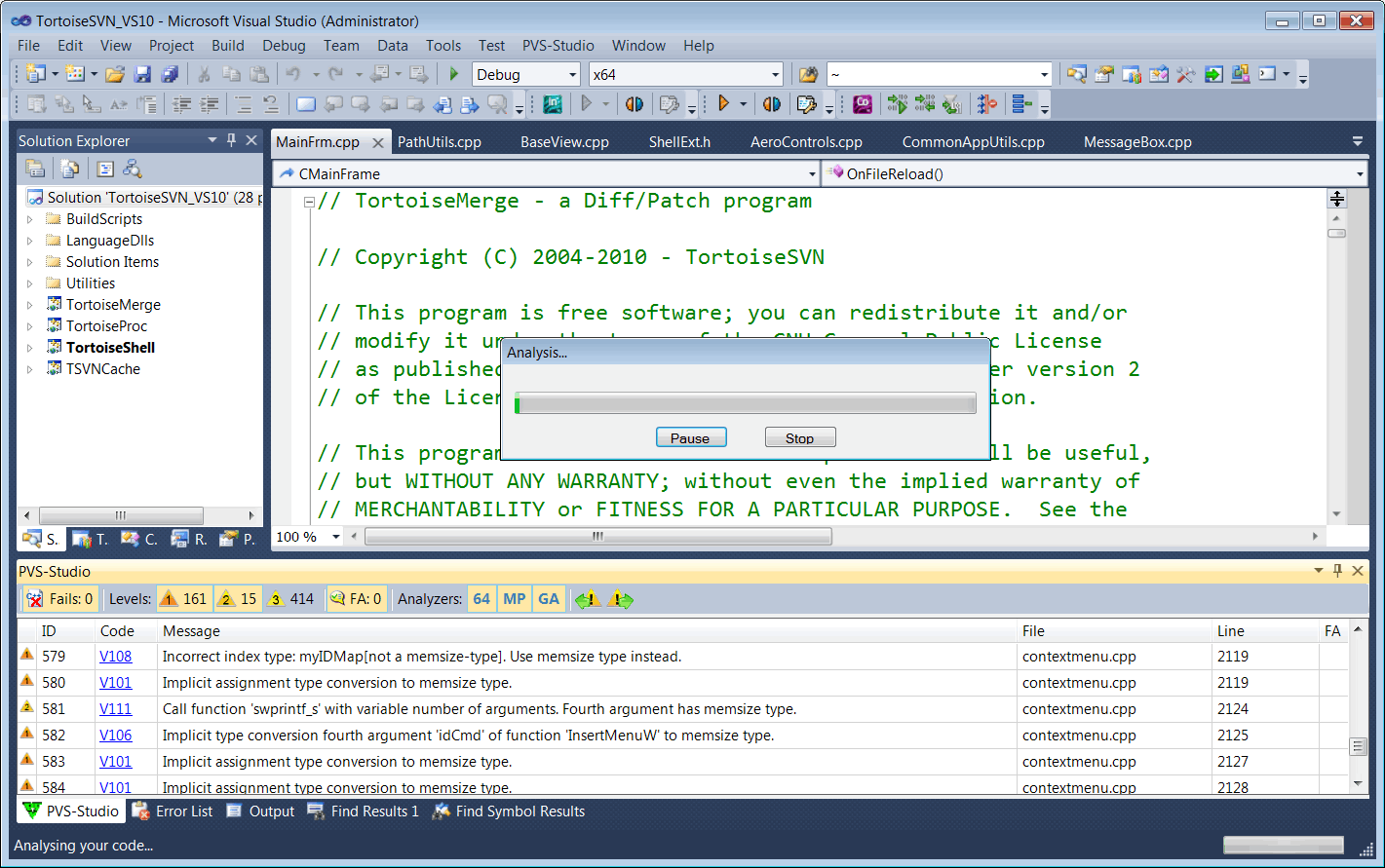
Task: Toggle Level 2 warnings filter showing 15
Action: click(237, 599)
